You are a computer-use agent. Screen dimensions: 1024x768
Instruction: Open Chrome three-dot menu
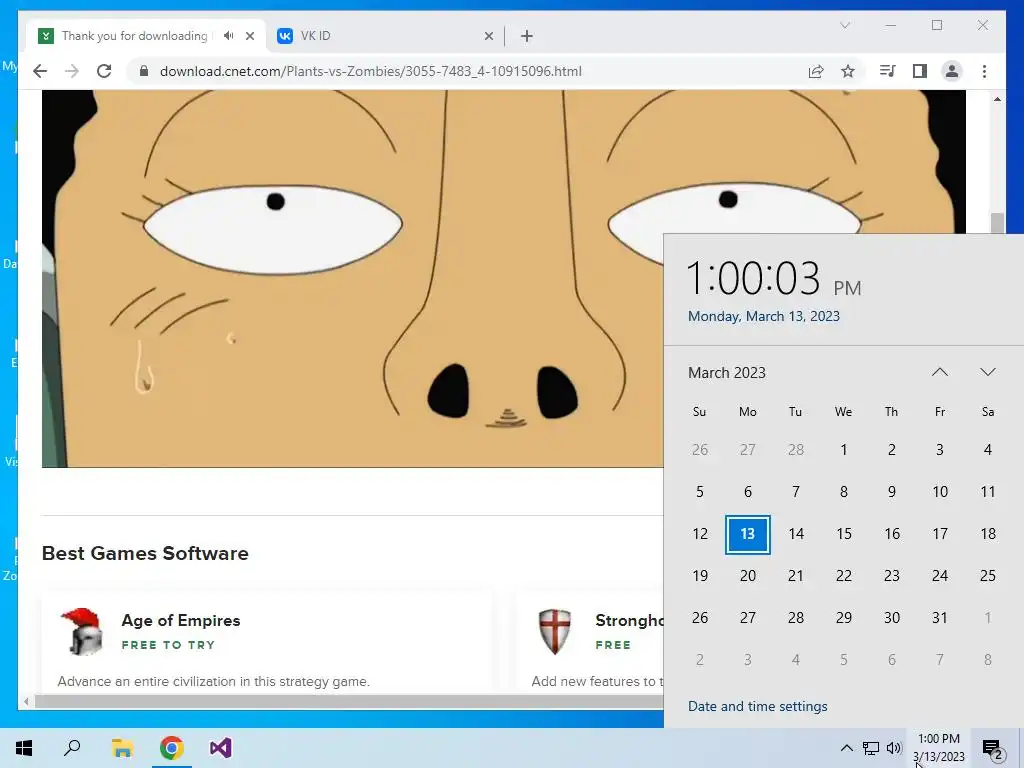(x=984, y=71)
